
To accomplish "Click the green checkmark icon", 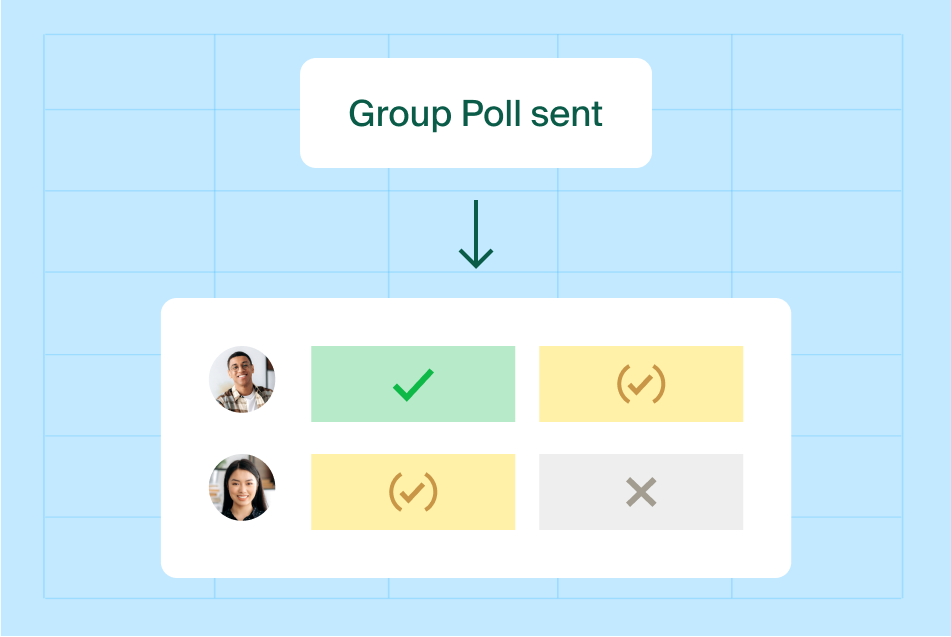I will (413, 385).
